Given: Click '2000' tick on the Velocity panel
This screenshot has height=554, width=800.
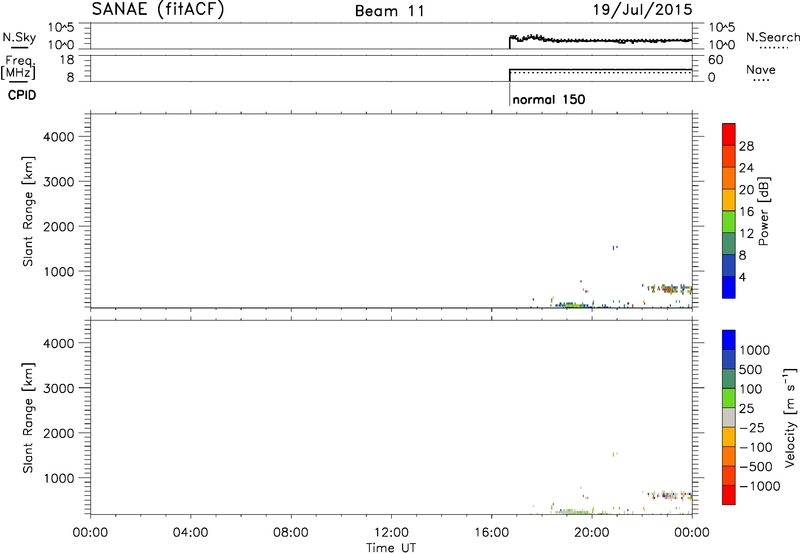Looking at the screenshot, I should (59, 433).
